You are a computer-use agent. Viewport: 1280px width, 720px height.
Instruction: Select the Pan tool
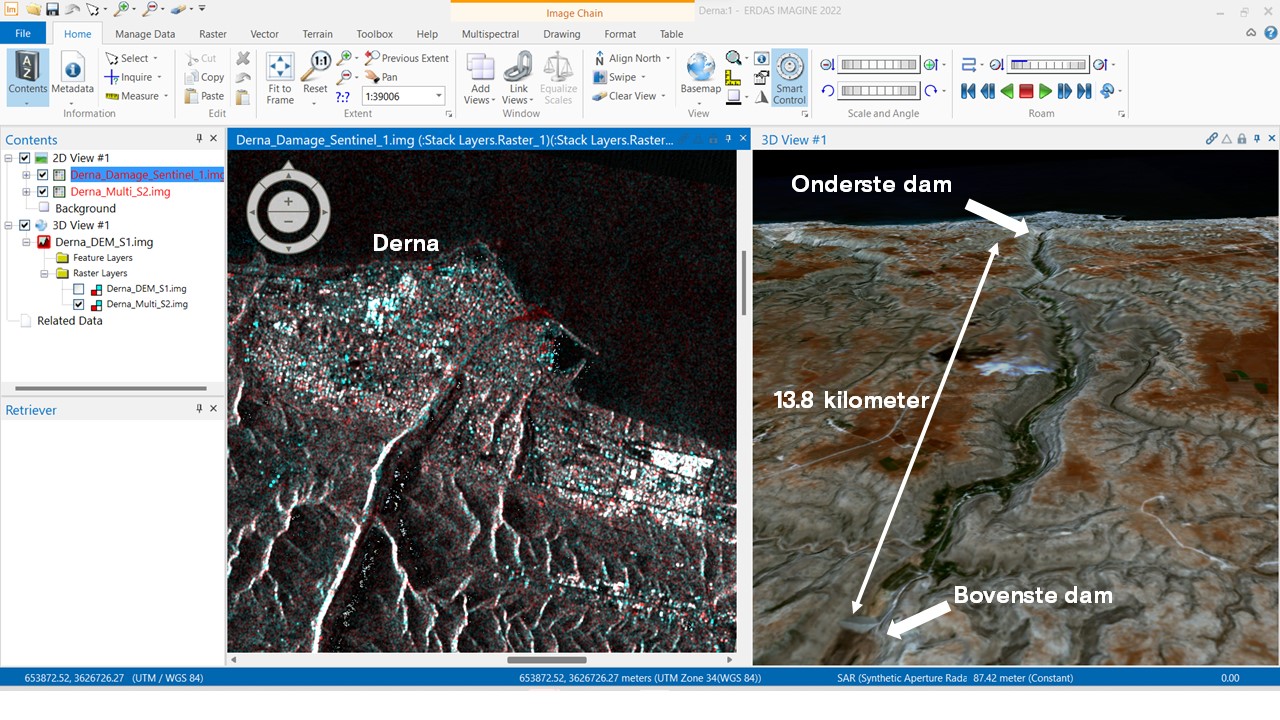click(x=381, y=77)
